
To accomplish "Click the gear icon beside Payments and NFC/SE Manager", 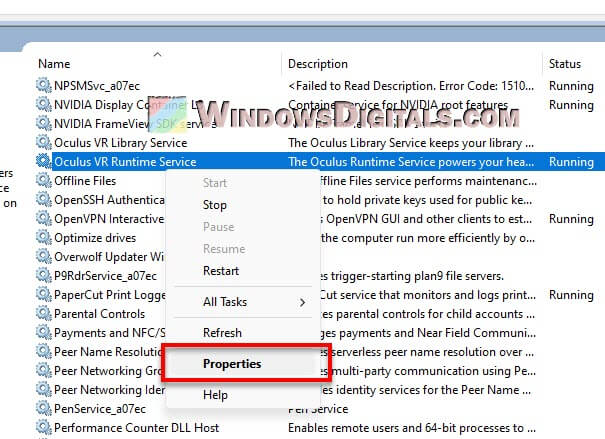I will [x=44, y=333].
